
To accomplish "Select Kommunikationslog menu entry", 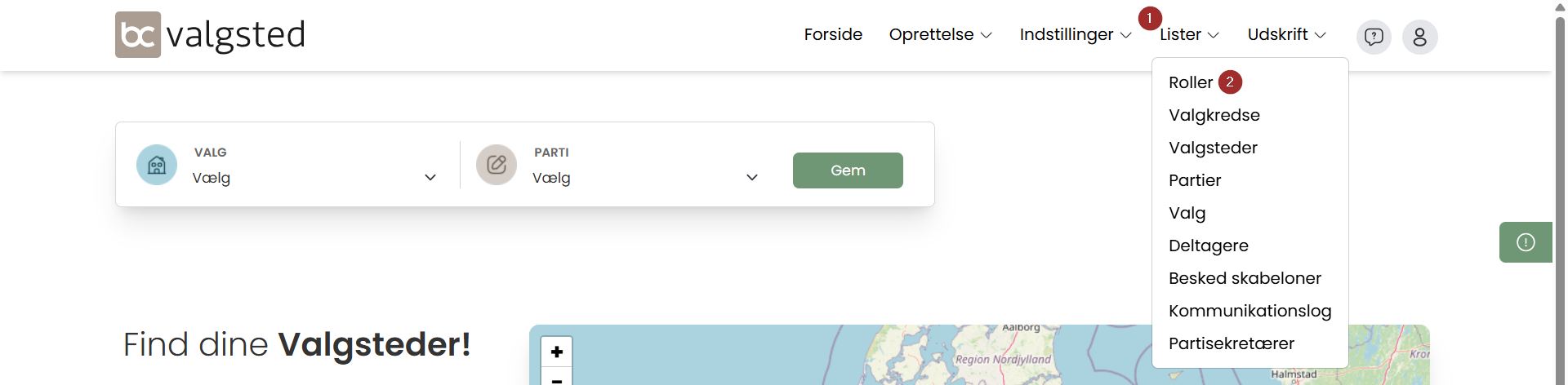I will 1249,311.
